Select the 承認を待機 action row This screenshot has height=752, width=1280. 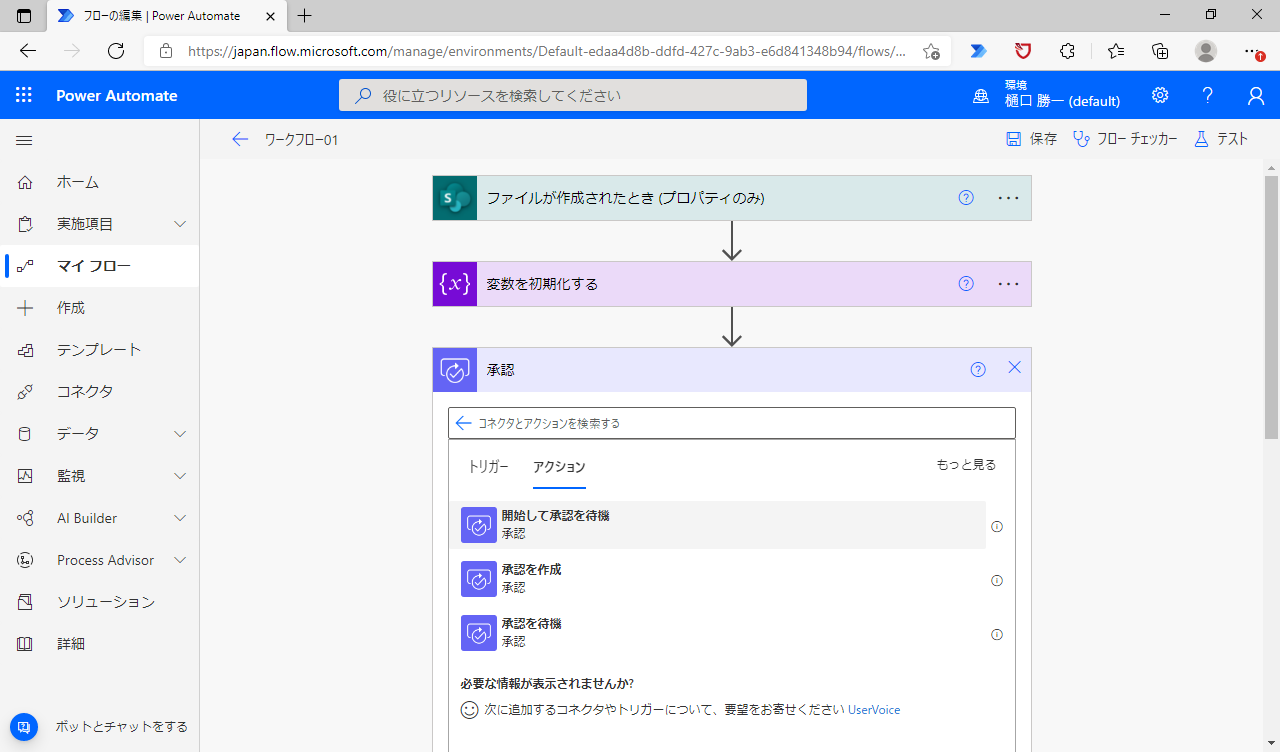coord(717,633)
